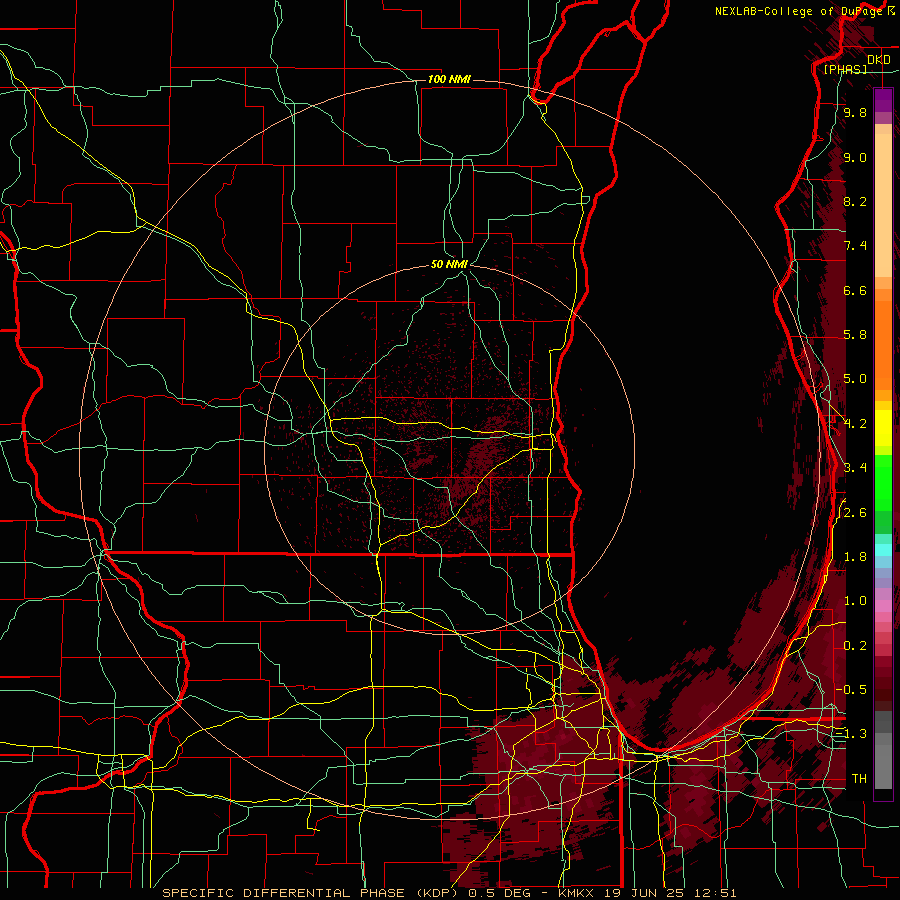The height and width of the screenshot is (900, 900).
Task: Click the '4.2' legend value
Action: pos(855,424)
